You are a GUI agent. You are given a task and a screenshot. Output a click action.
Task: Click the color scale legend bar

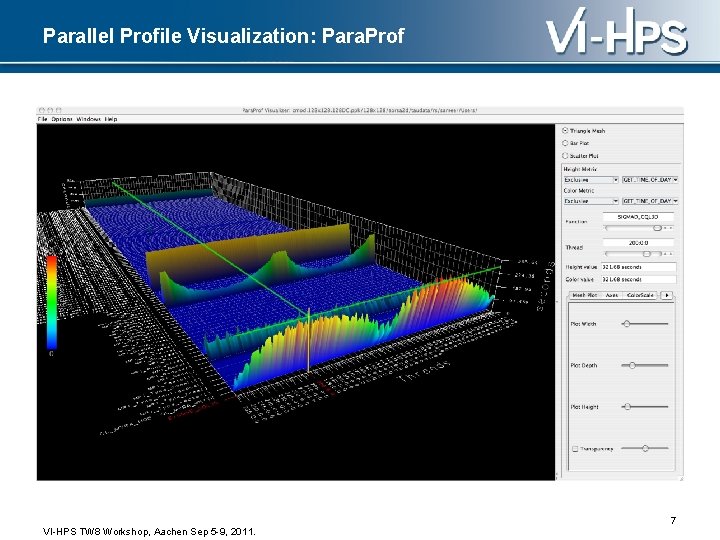pos(52,302)
